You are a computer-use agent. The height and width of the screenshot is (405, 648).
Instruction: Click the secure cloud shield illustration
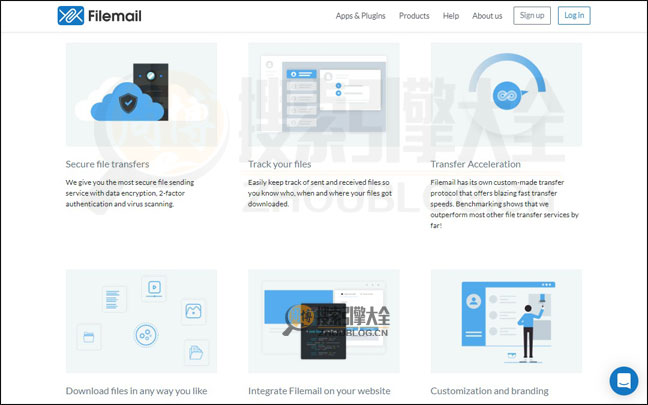pyautogui.click(x=141, y=94)
